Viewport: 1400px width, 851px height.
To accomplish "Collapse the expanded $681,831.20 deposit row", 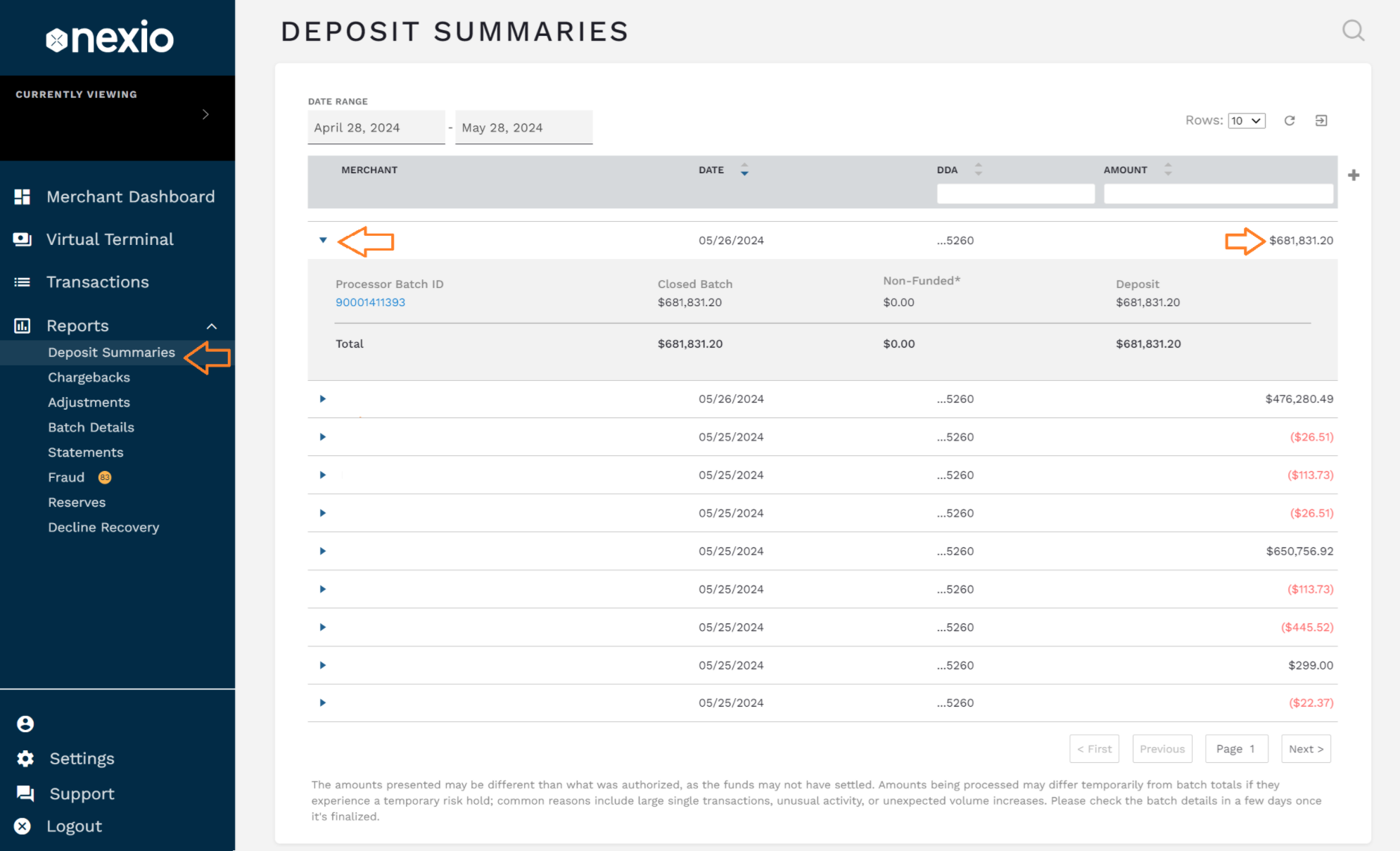I will tap(323, 240).
